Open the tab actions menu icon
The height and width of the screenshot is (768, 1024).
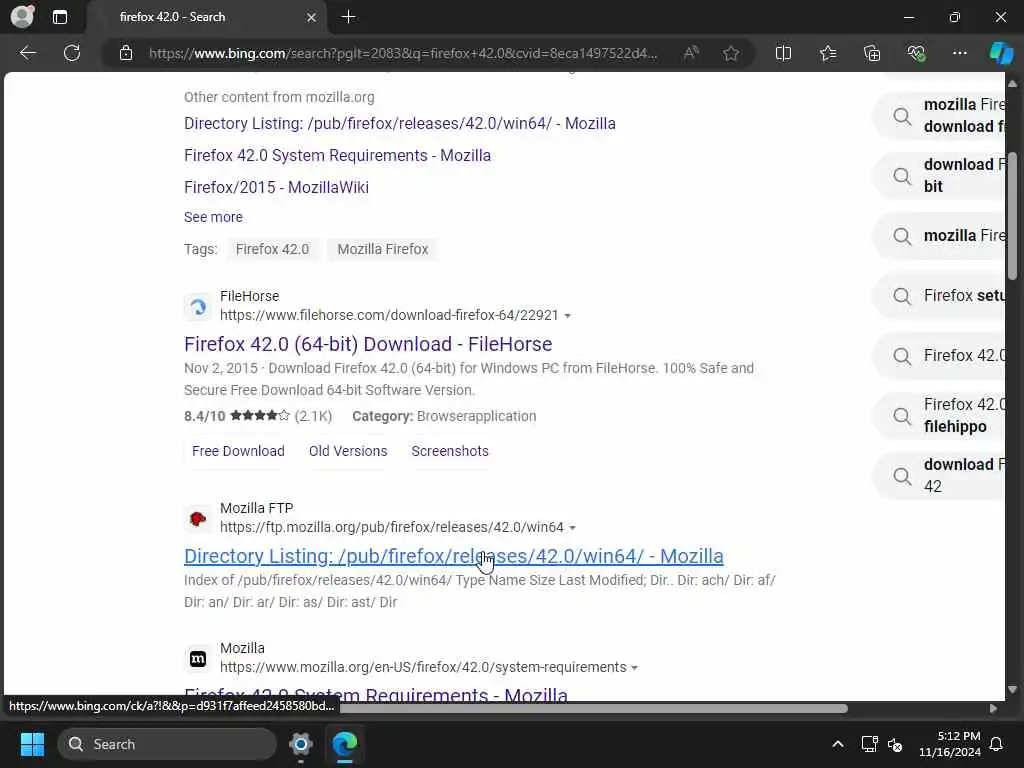coord(59,17)
